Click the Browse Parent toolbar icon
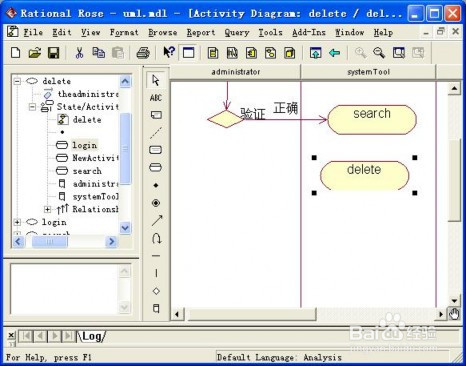The width and height of the screenshot is (466, 366). pos(315,53)
